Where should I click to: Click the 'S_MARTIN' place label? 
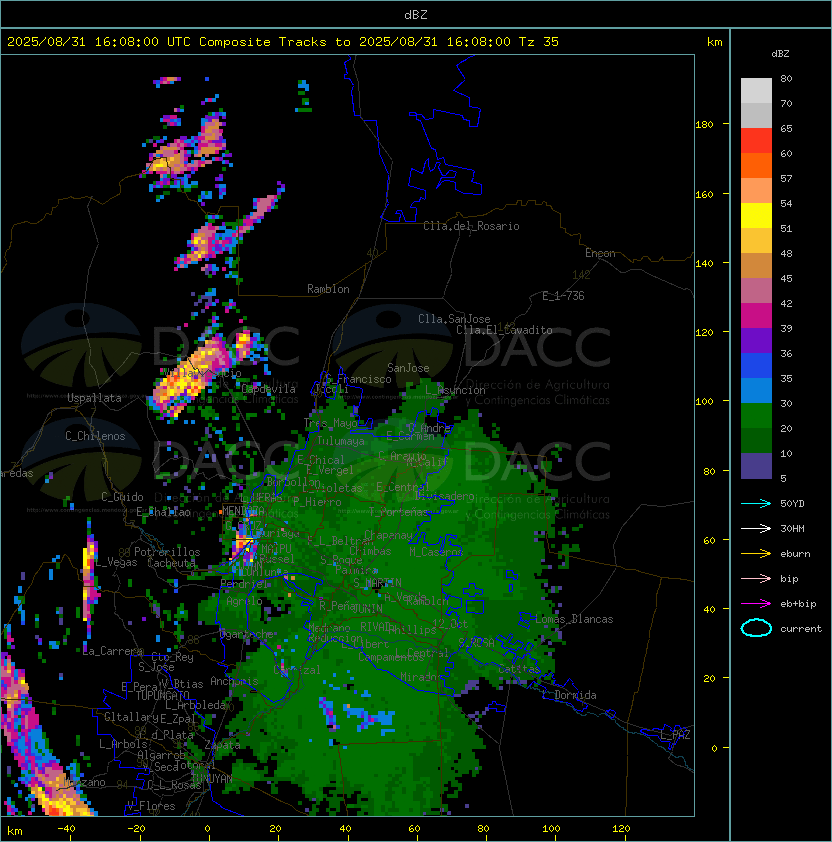[377, 583]
